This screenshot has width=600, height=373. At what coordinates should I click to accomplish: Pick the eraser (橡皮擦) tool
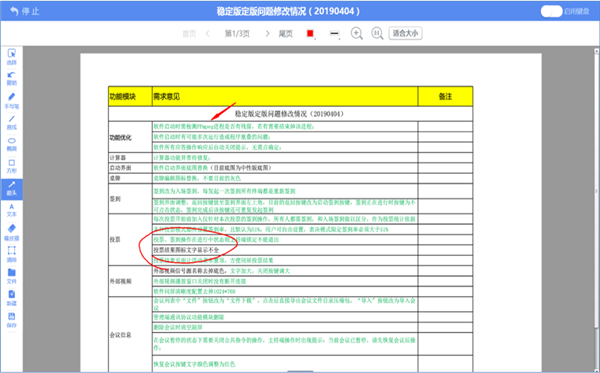pos(11,232)
